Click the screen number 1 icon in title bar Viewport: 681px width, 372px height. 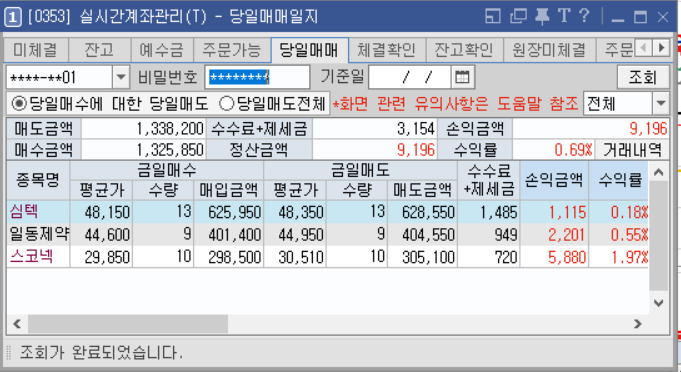tap(13, 18)
